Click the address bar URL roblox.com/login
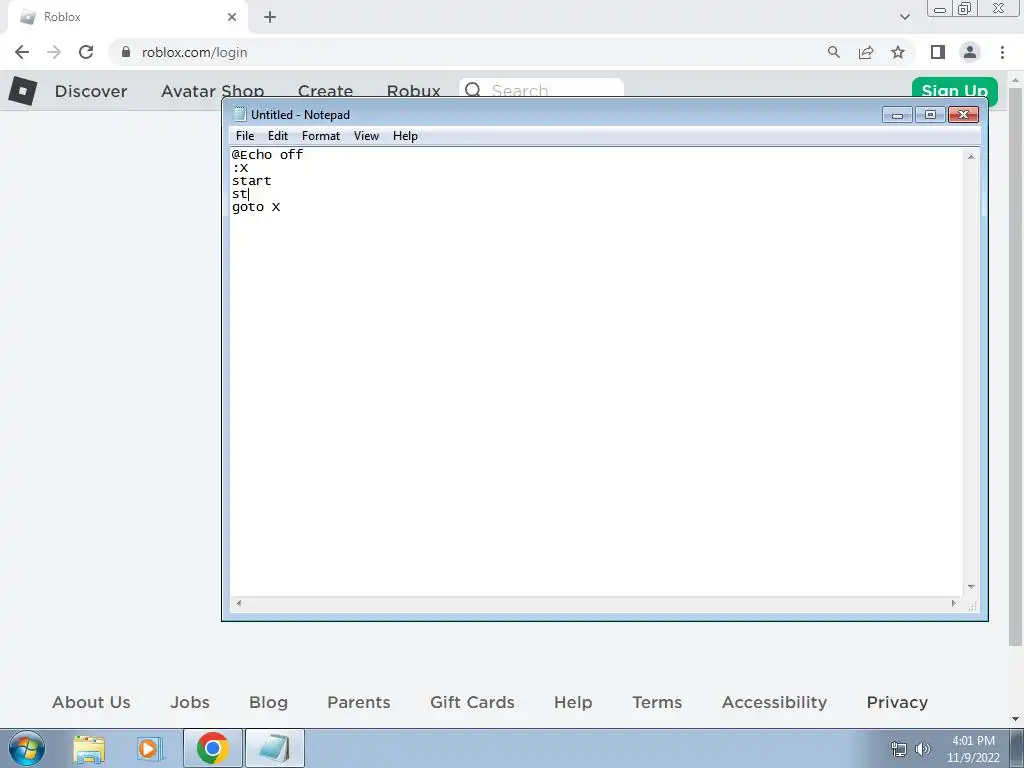The height and width of the screenshot is (768, 1024). tap(195, 52)
